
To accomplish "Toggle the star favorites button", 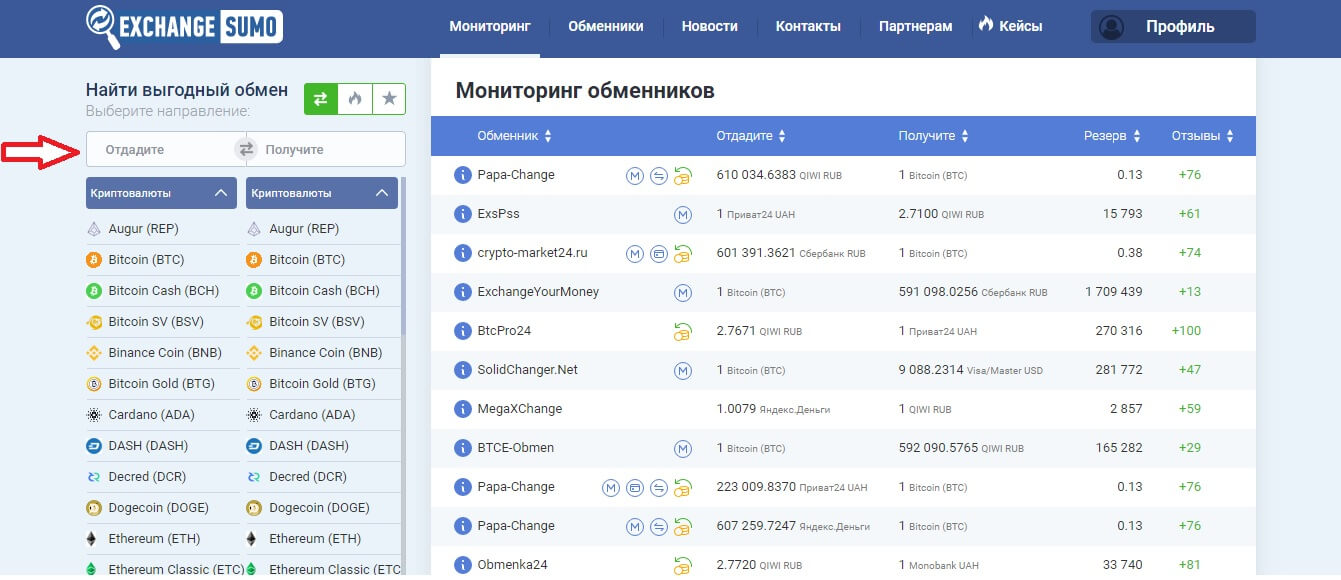I will point(389,99).
